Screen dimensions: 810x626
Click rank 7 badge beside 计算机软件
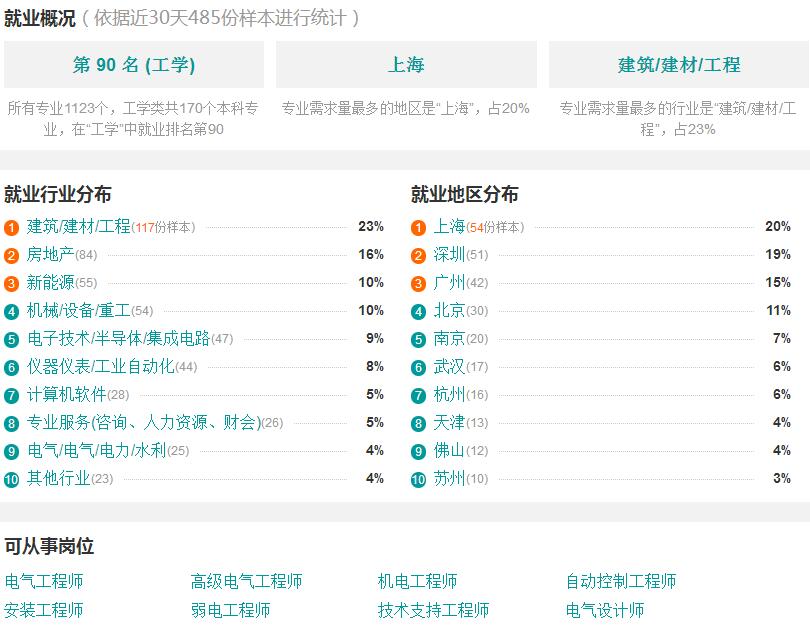11,396
